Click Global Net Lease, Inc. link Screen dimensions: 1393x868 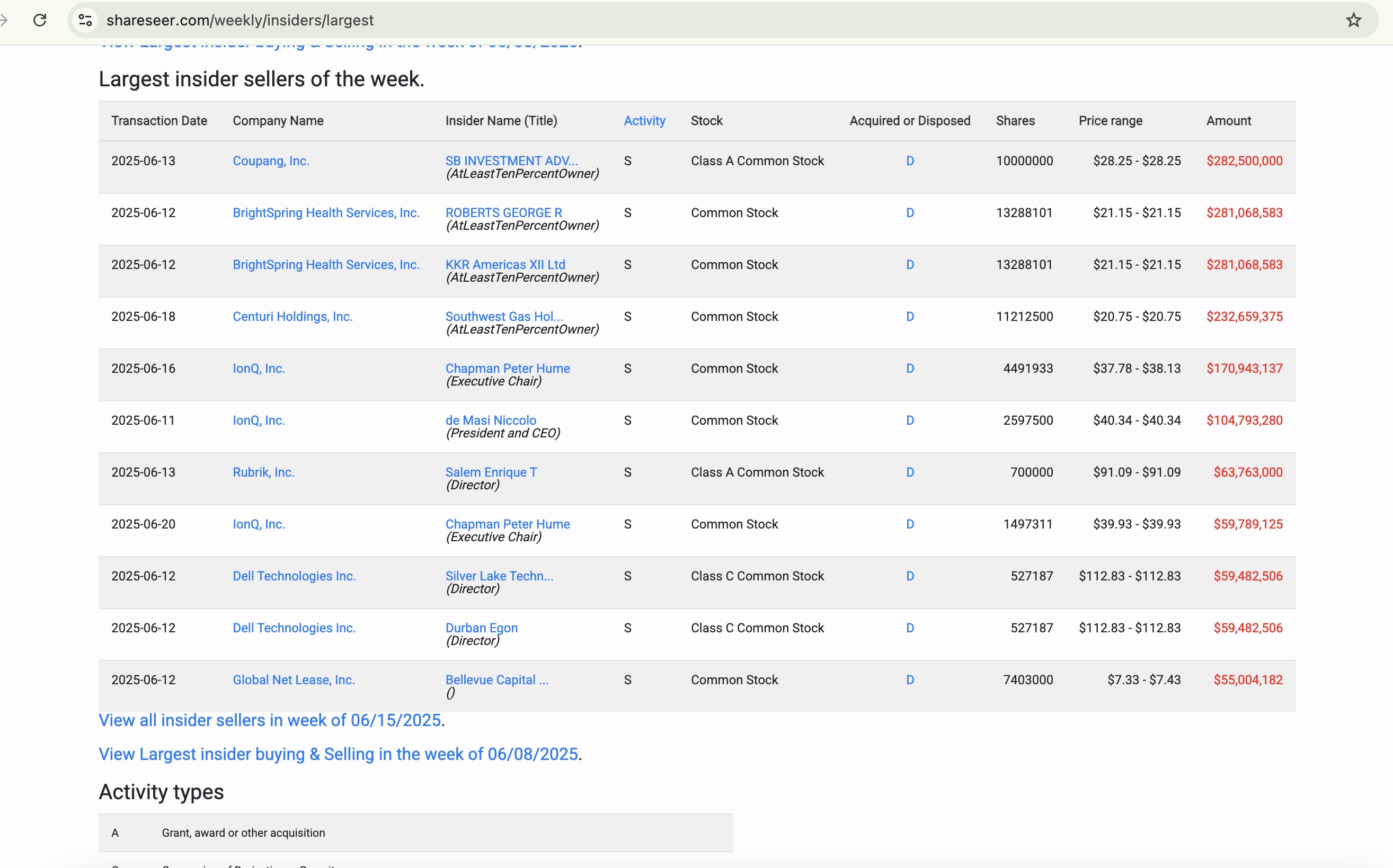pyautogui.click(x=294, y=679)
